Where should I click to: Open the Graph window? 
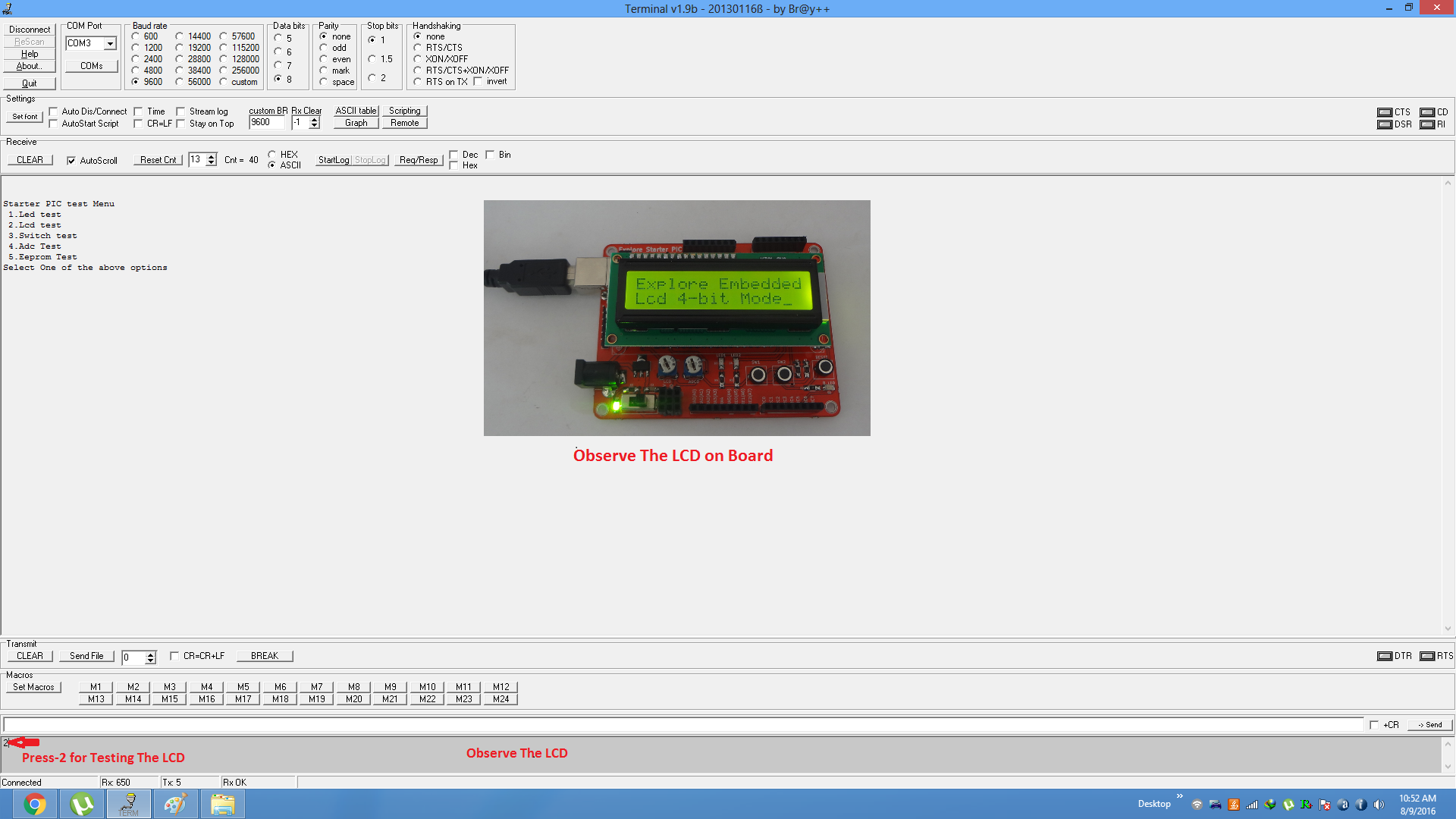point(356,123)
